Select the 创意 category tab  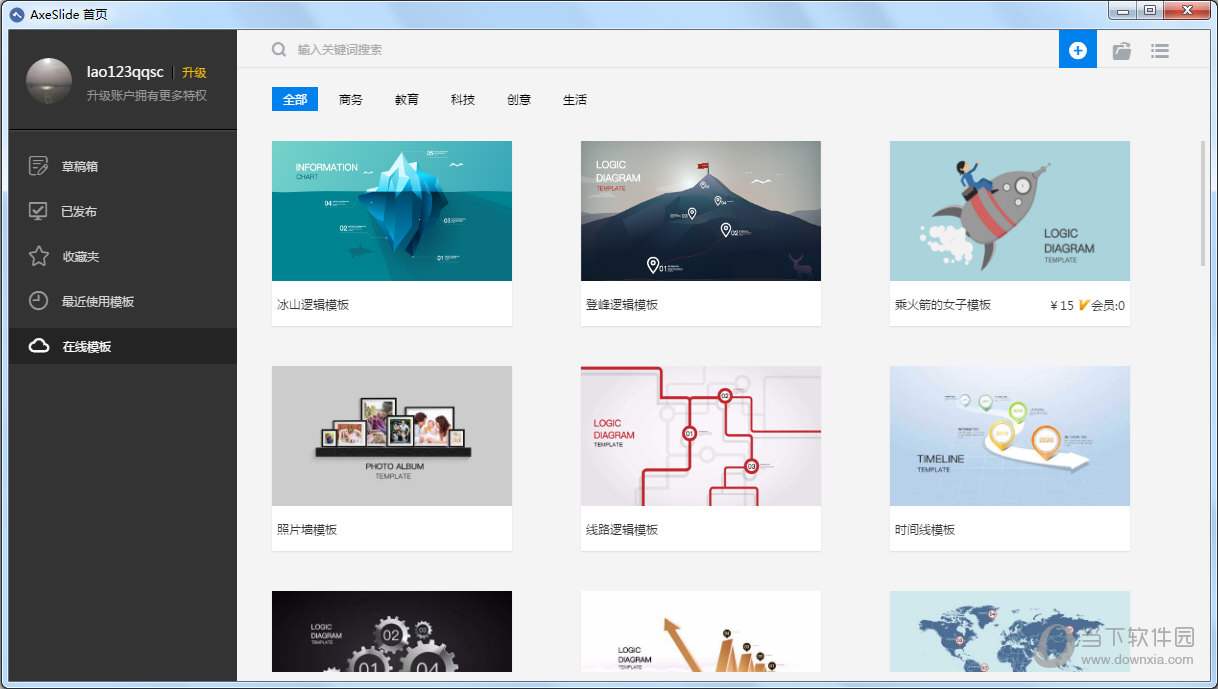tap(519, 99)
